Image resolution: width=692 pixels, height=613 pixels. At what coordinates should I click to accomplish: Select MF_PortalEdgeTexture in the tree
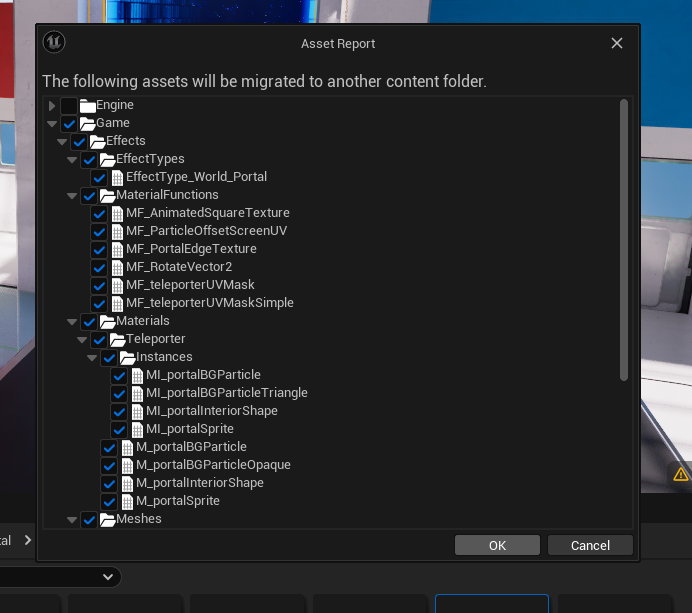pos(191,249)
